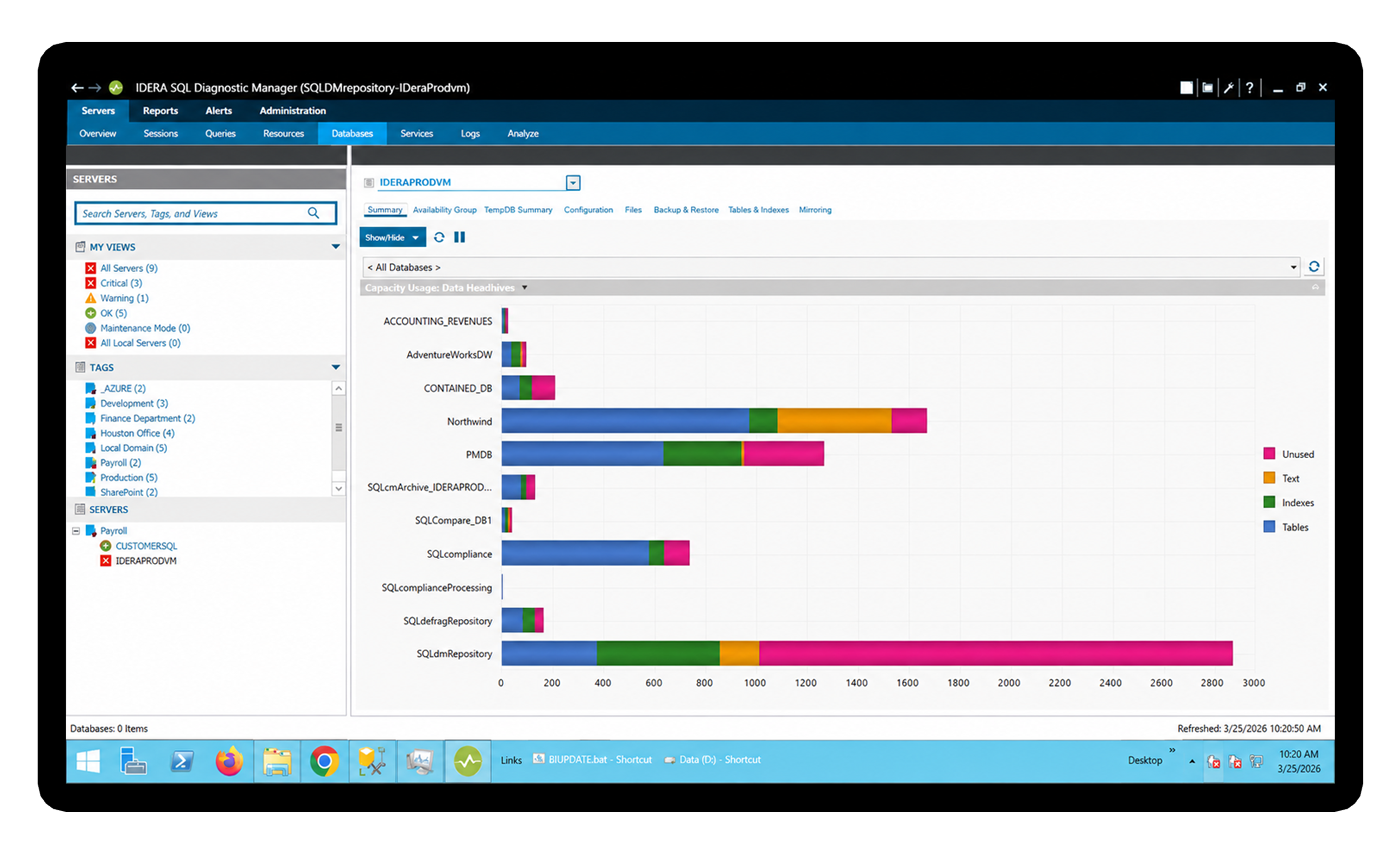
Task: Open Google Chrome from the taskbar
Action: click(323, 762)
